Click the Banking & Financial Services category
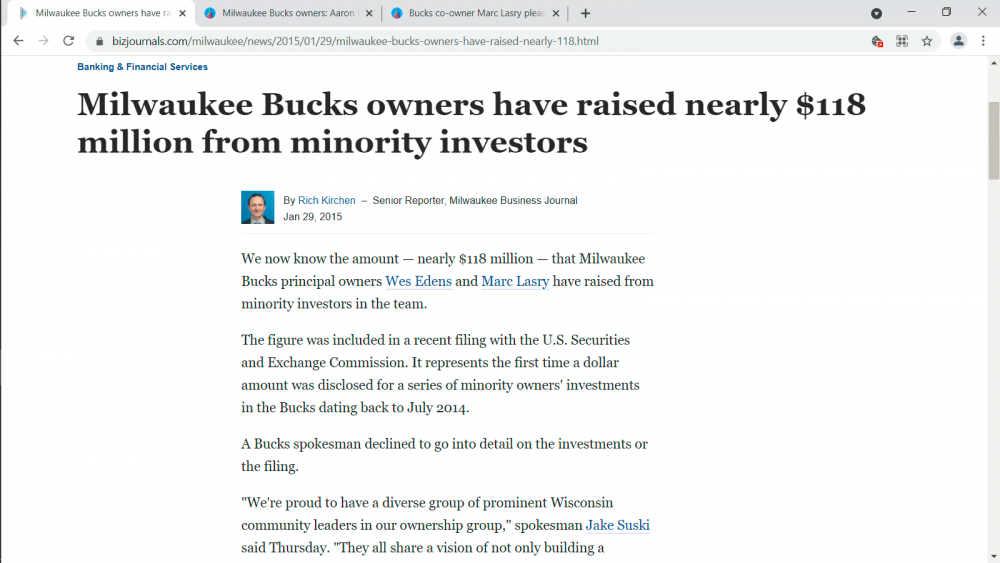The height and width of the screenshot is (563, 1000). (x=142, y=67)
